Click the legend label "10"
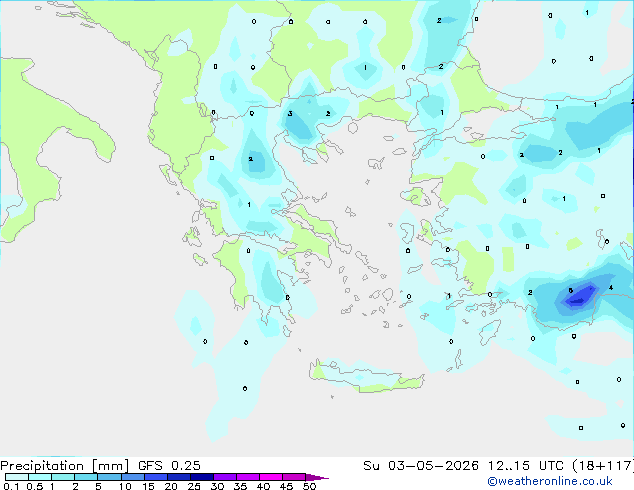The image size is (634, 490). tap(125, 486)
